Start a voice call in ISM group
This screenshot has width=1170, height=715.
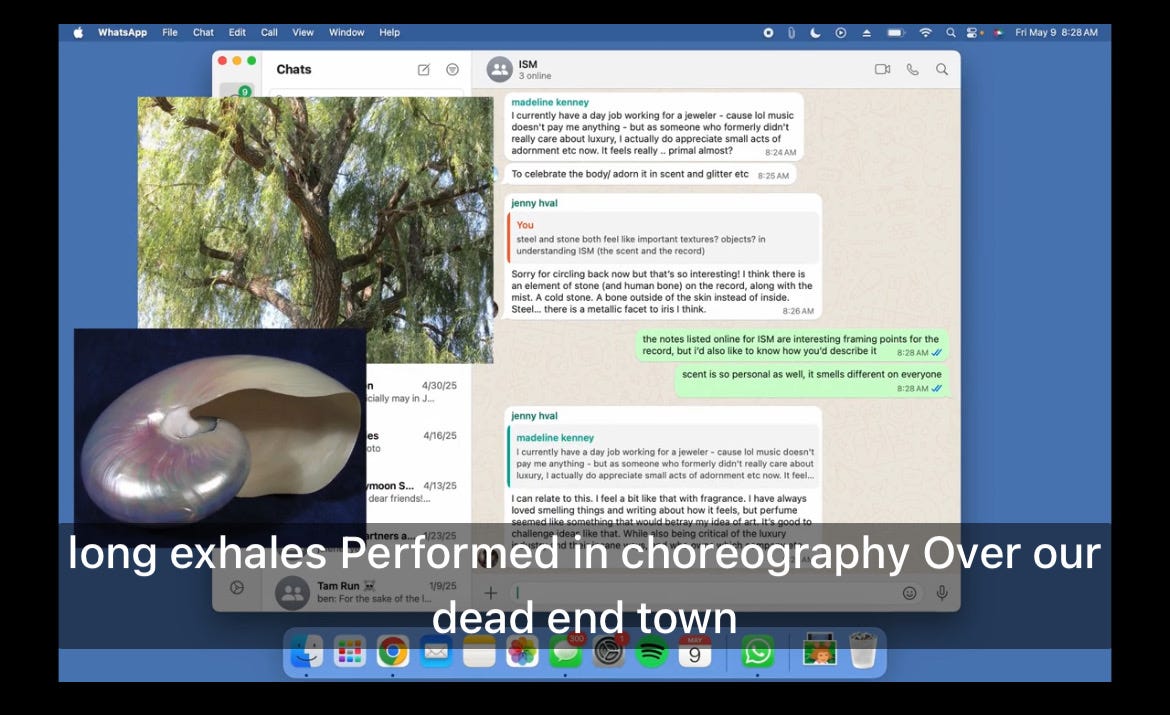(913, 69)
